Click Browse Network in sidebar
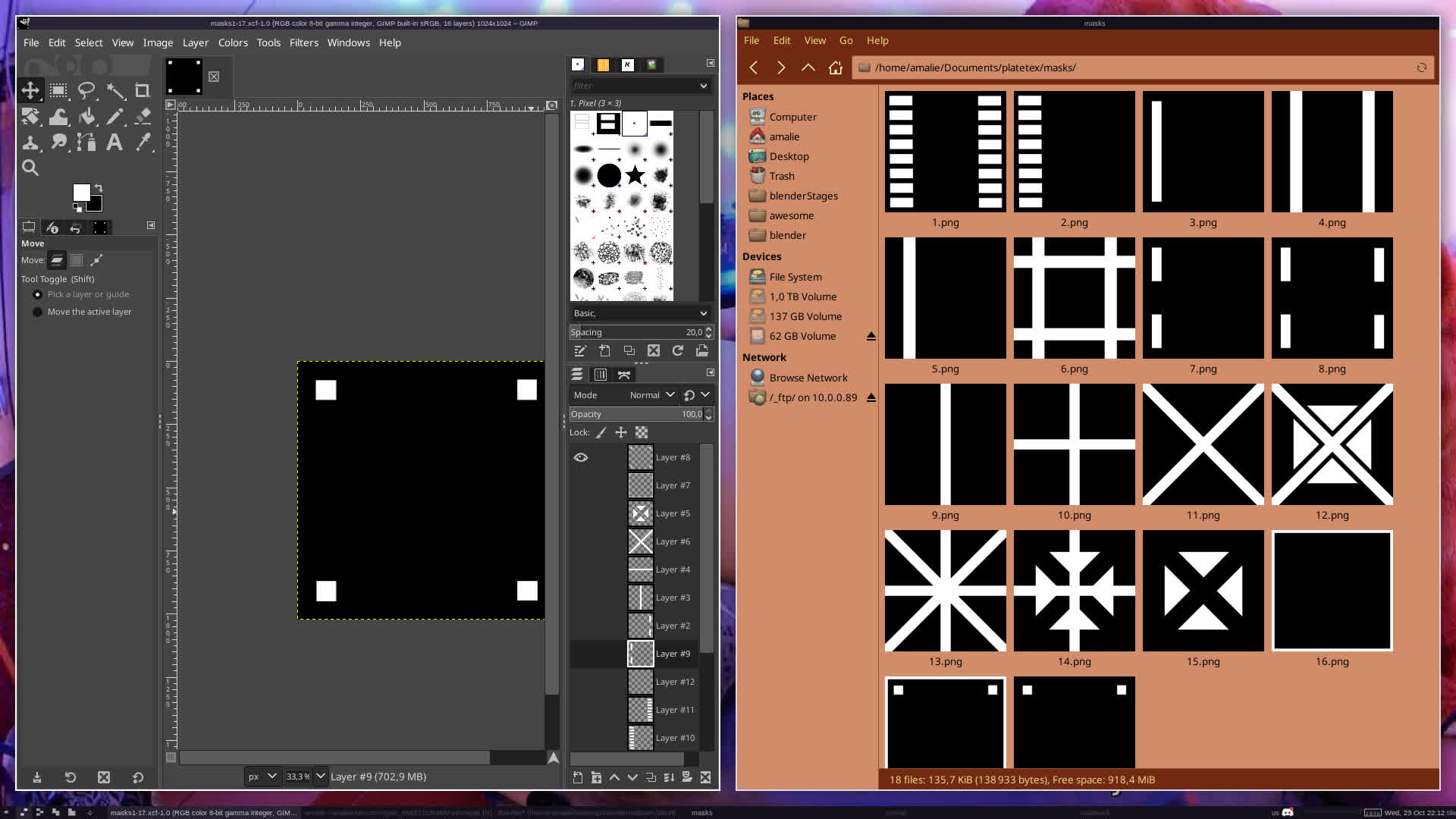Viewport: 1456px width, 819px height. point(808,378)
